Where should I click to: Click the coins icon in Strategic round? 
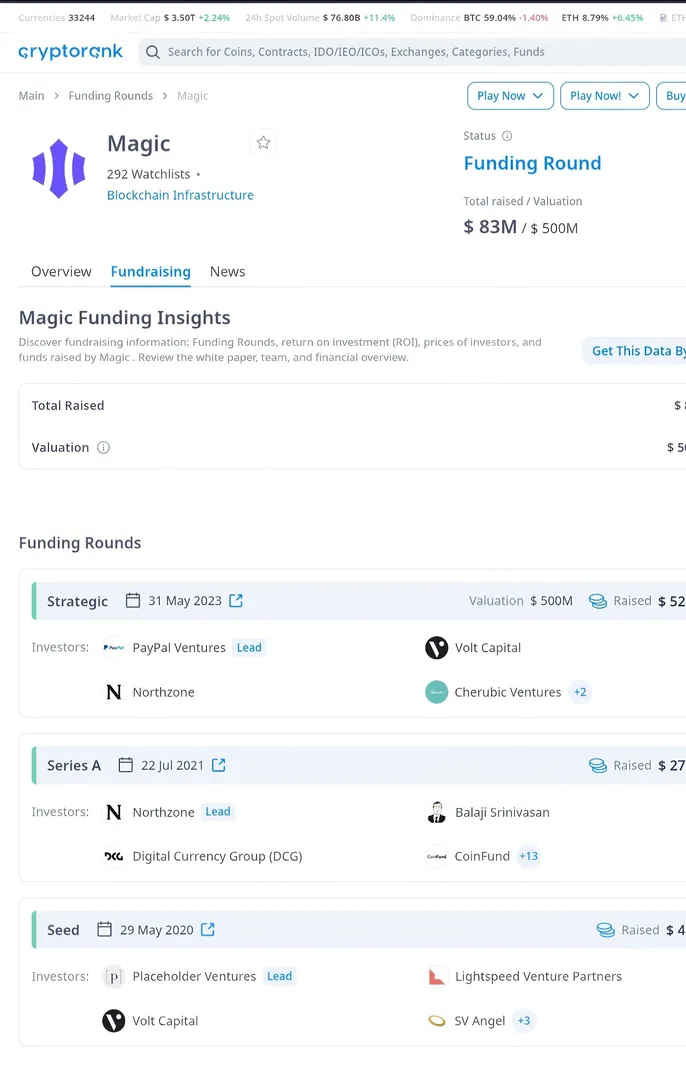click(598, 601)
